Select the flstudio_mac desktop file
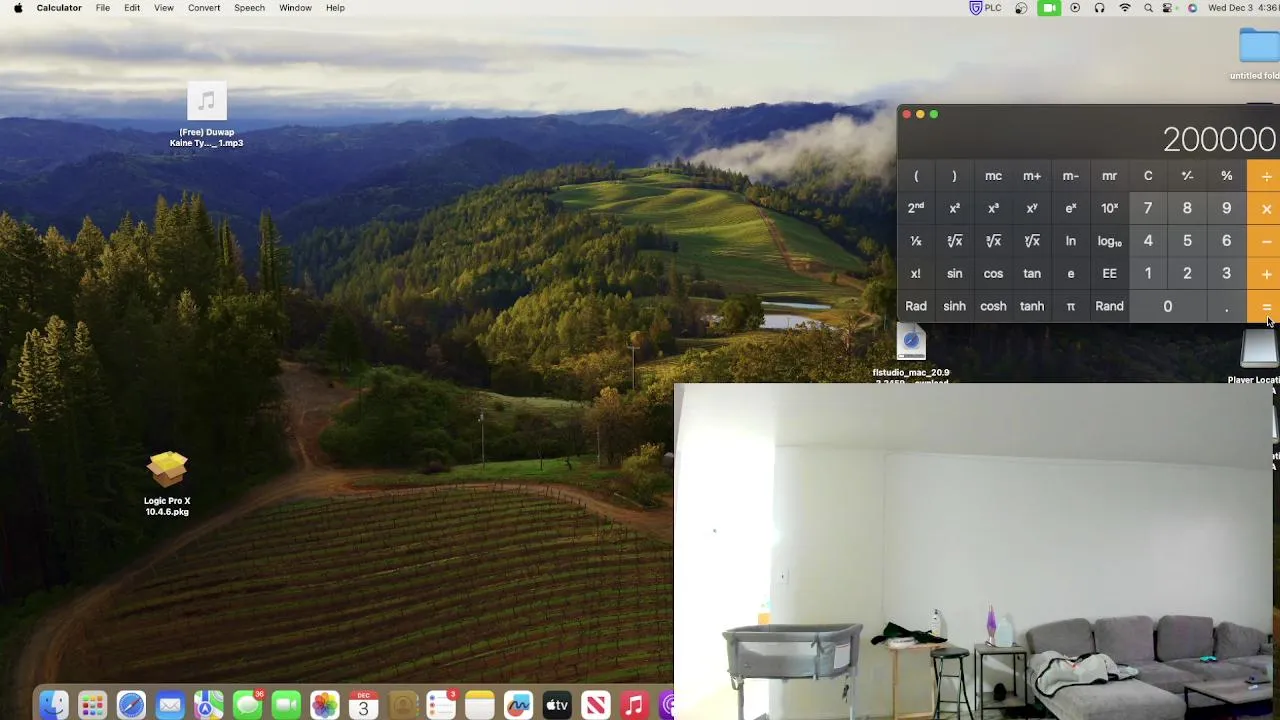Viewport: 1280px width, 720px height. 911,354
